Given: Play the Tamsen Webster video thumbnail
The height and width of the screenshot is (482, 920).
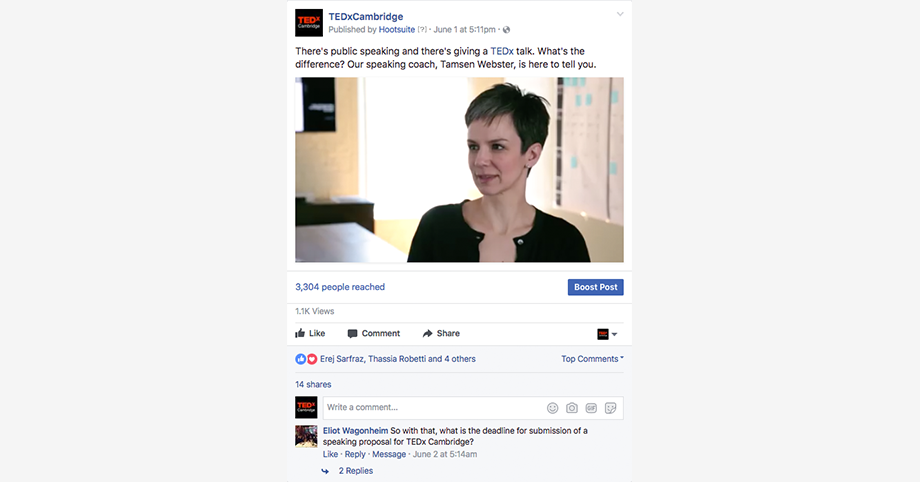Looking at the screenshot, I should tap(459, 170).
